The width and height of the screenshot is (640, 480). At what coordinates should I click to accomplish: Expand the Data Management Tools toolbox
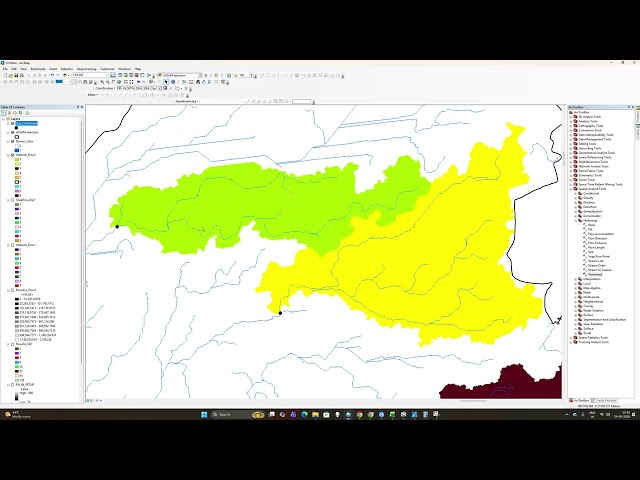tap(571, 139)
